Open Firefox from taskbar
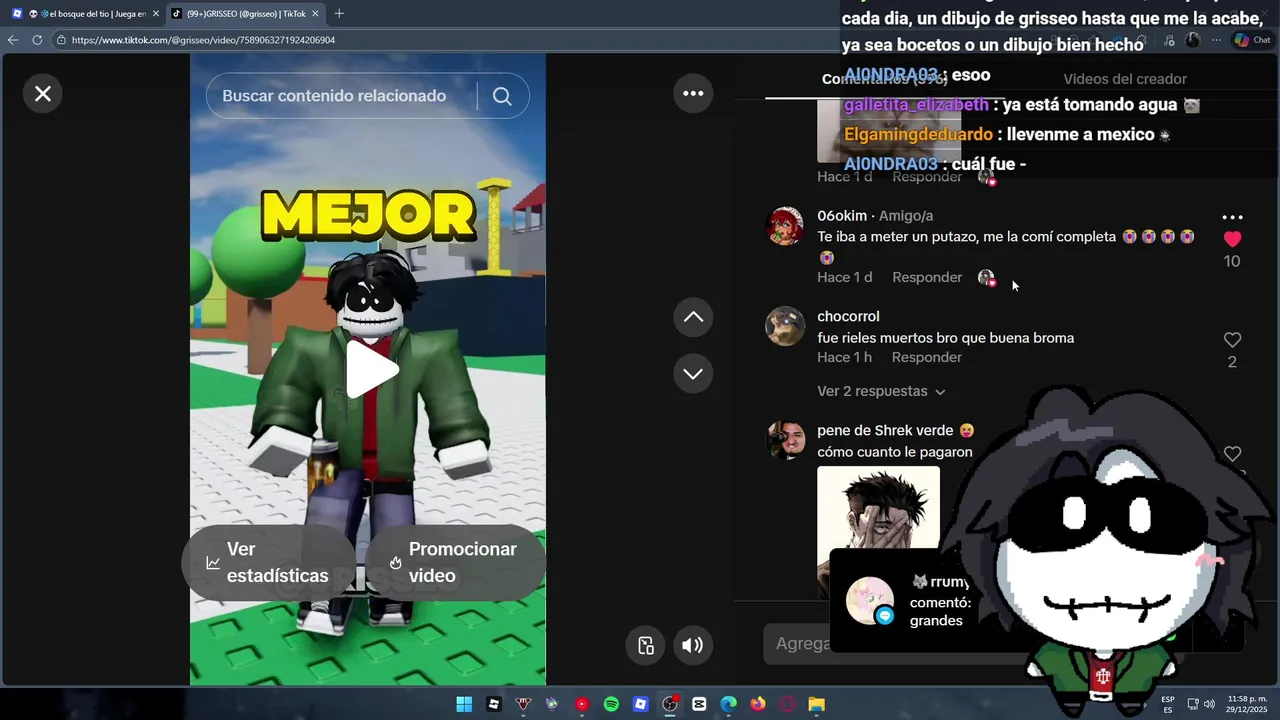The image size is (1280, 720). 758,704
